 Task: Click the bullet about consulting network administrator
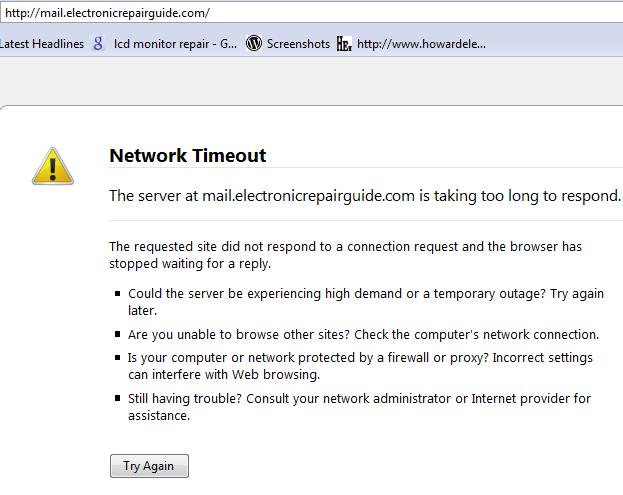point(359,406)
